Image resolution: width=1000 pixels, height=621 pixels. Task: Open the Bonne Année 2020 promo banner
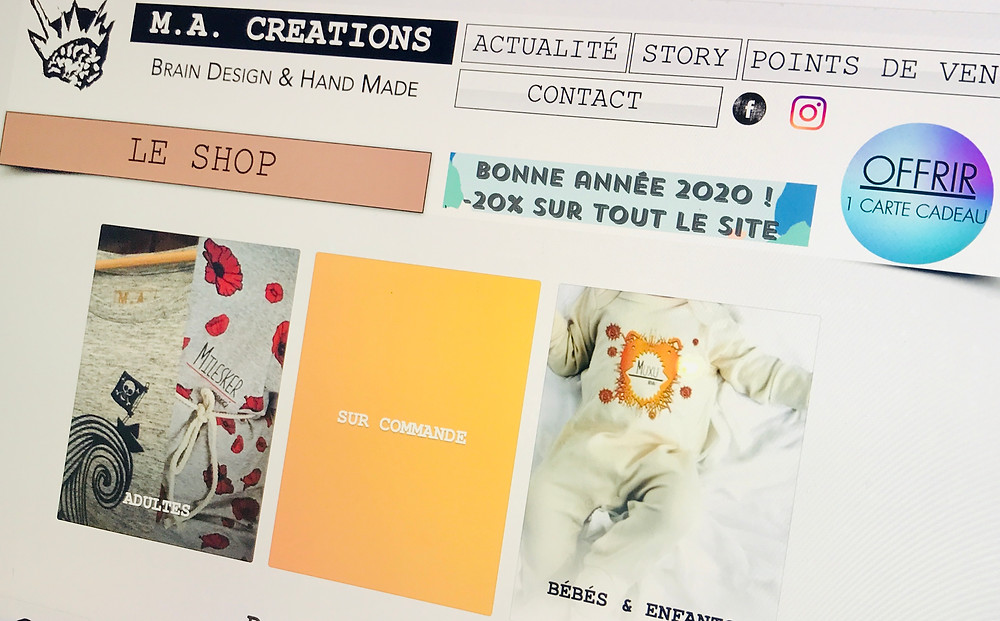628,200
